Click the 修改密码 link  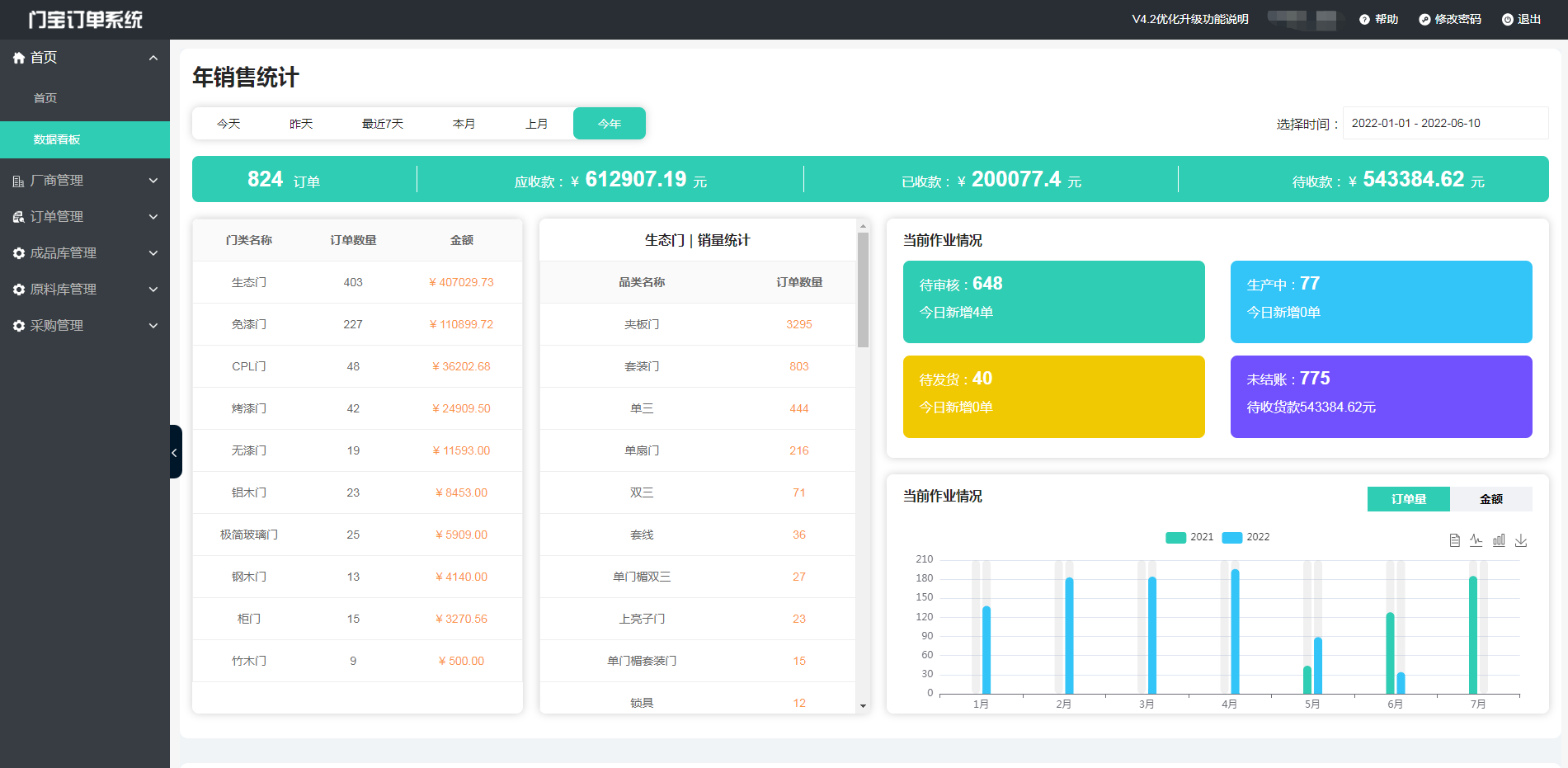(x=1458, y=20)
